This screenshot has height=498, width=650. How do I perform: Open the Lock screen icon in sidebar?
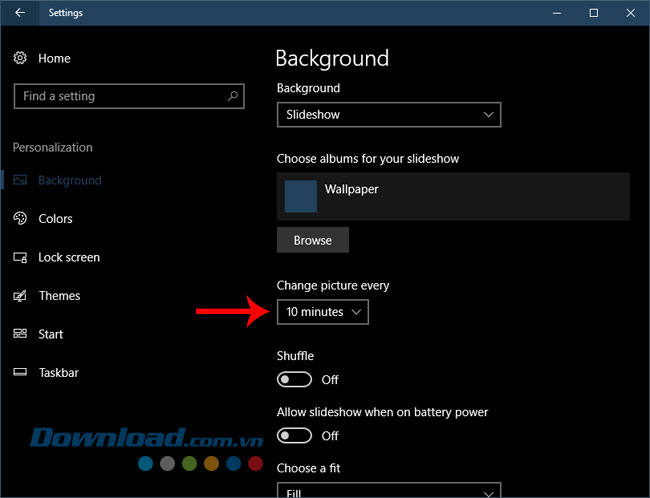20,257
